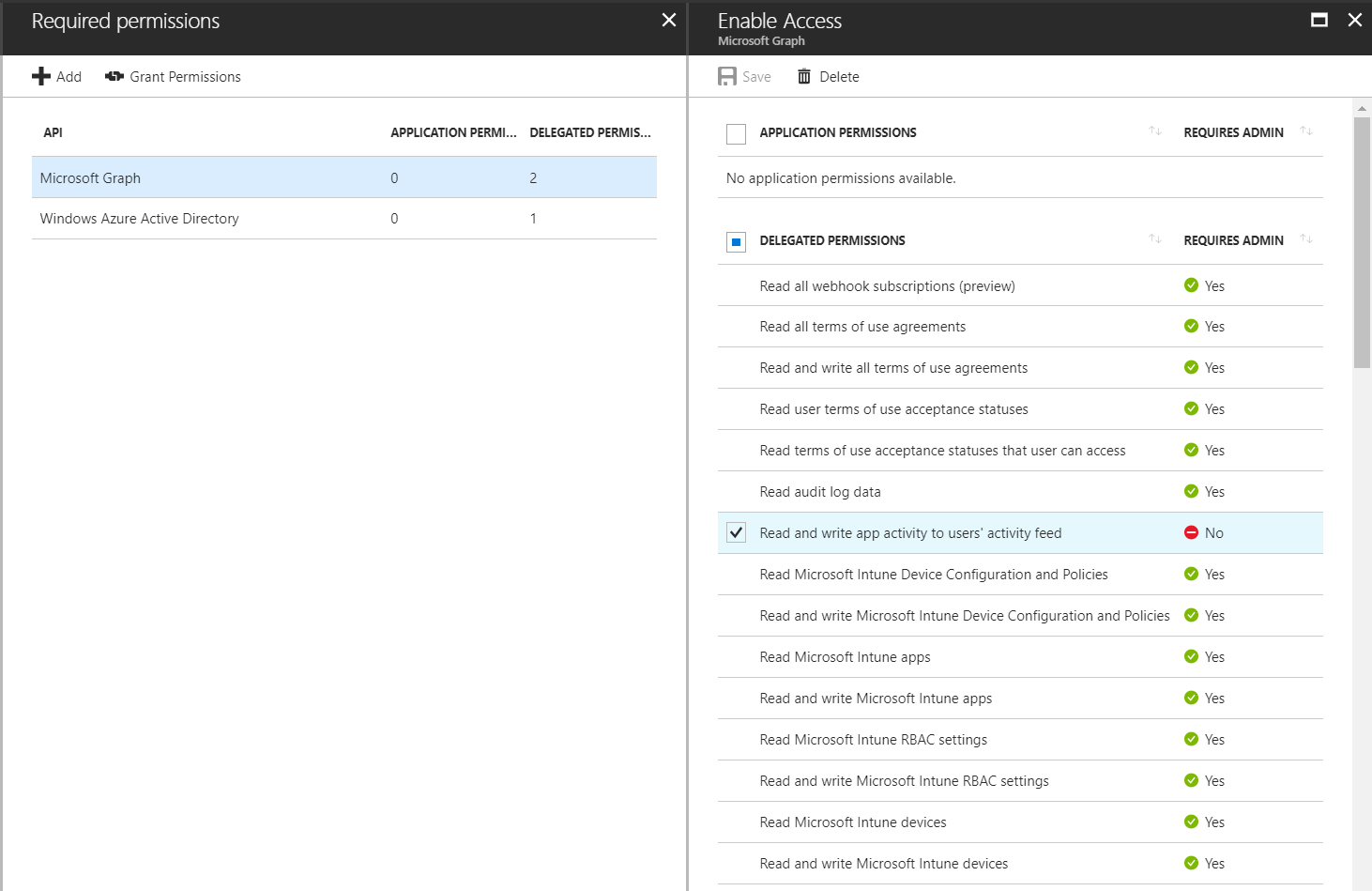Toggle the Application Permissions select-all checkbox

(737, 134)
